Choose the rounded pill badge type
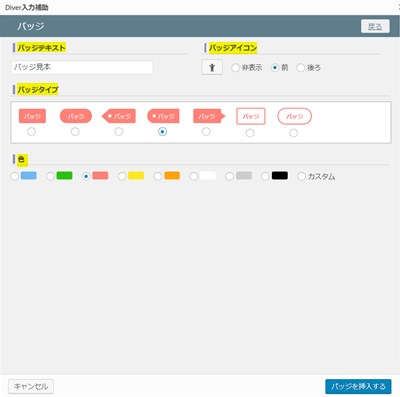 coord(75,132)
